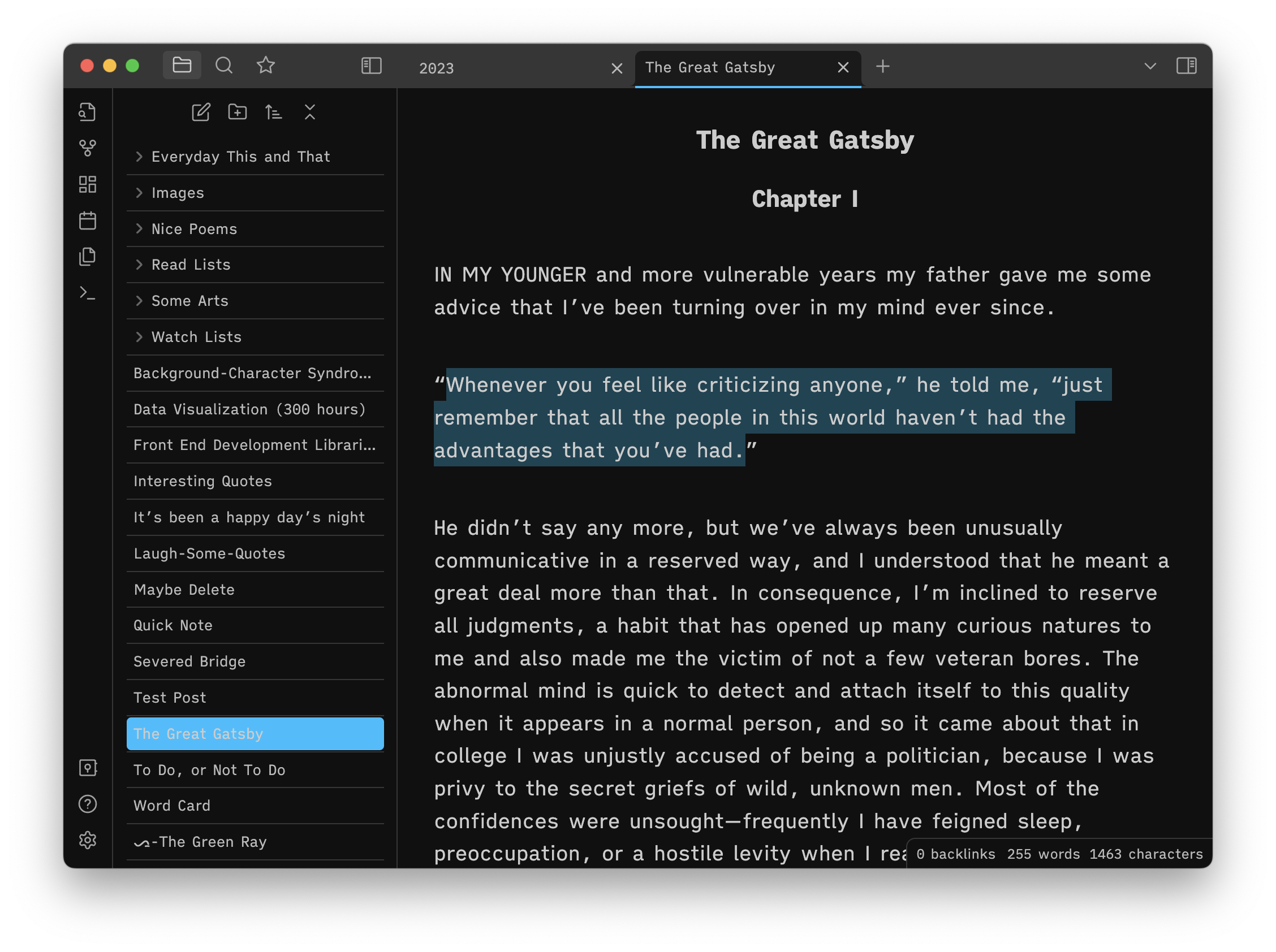Screen dimensions: 1276x952
Task: Expand the Everyday This and That folder
Action: [x=255, y=157]
